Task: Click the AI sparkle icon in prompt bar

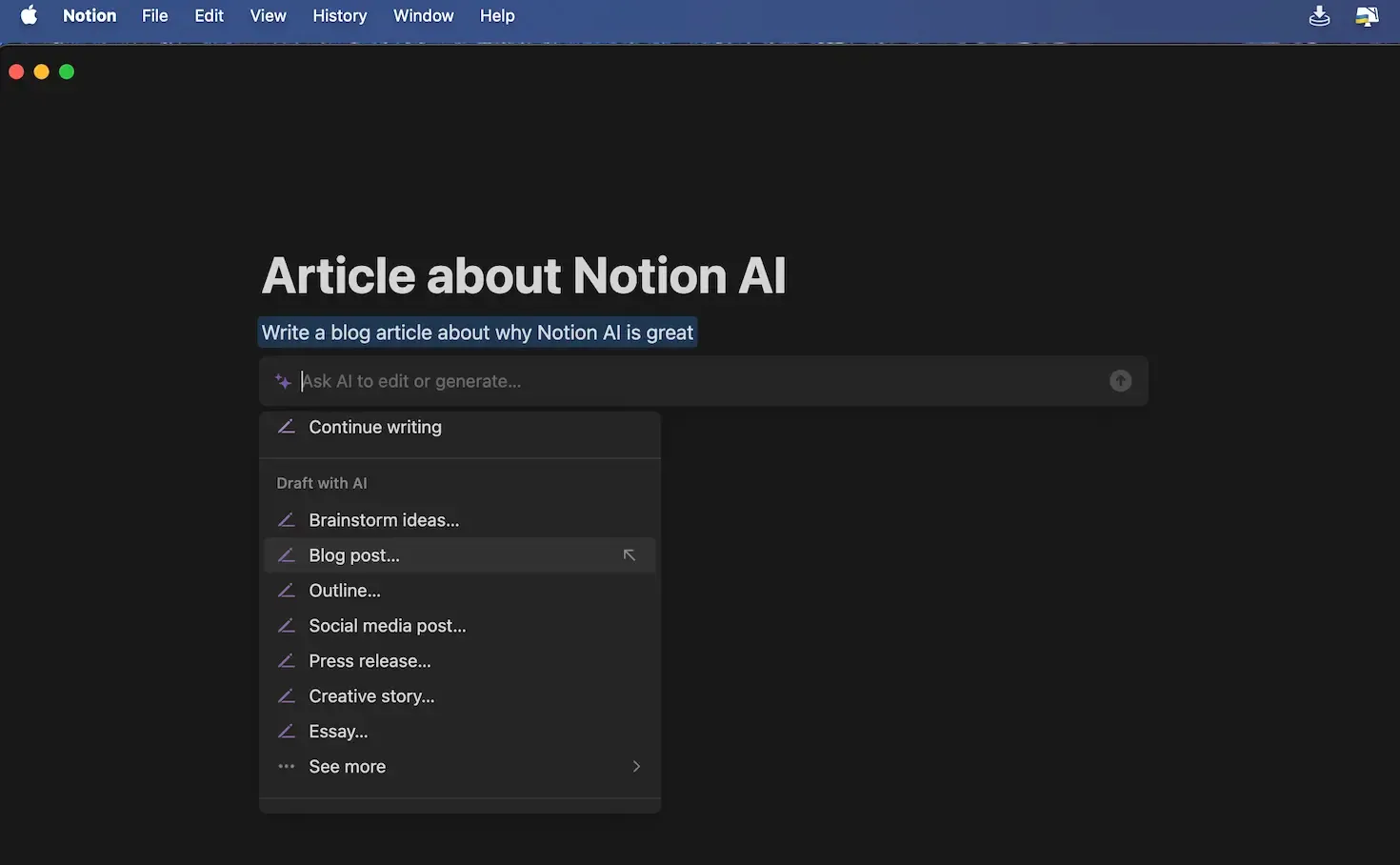Action: [x=283, y=381]
